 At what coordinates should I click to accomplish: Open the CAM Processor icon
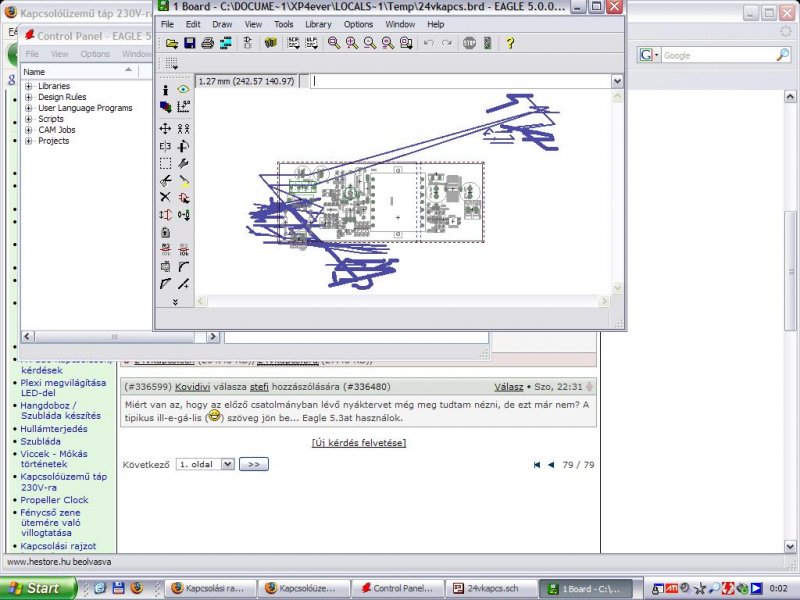point(225,43)
